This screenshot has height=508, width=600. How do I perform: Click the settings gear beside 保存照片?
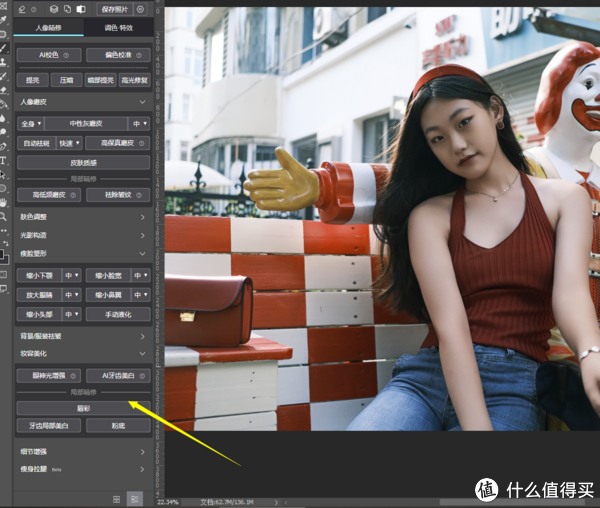click(x=139, y=9)
